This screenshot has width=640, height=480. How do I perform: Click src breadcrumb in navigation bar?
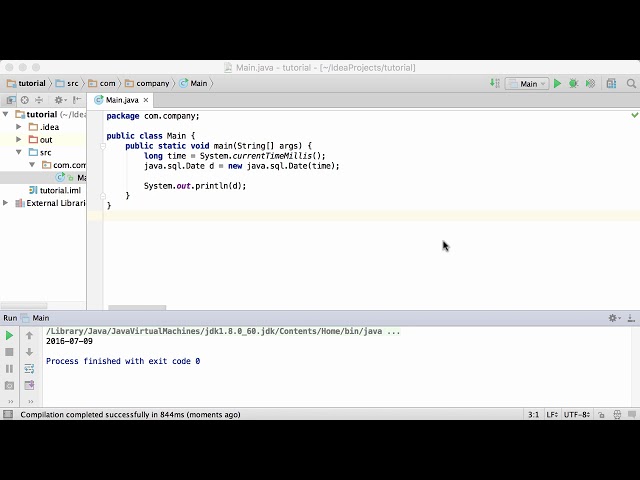[x=67, y=83]
